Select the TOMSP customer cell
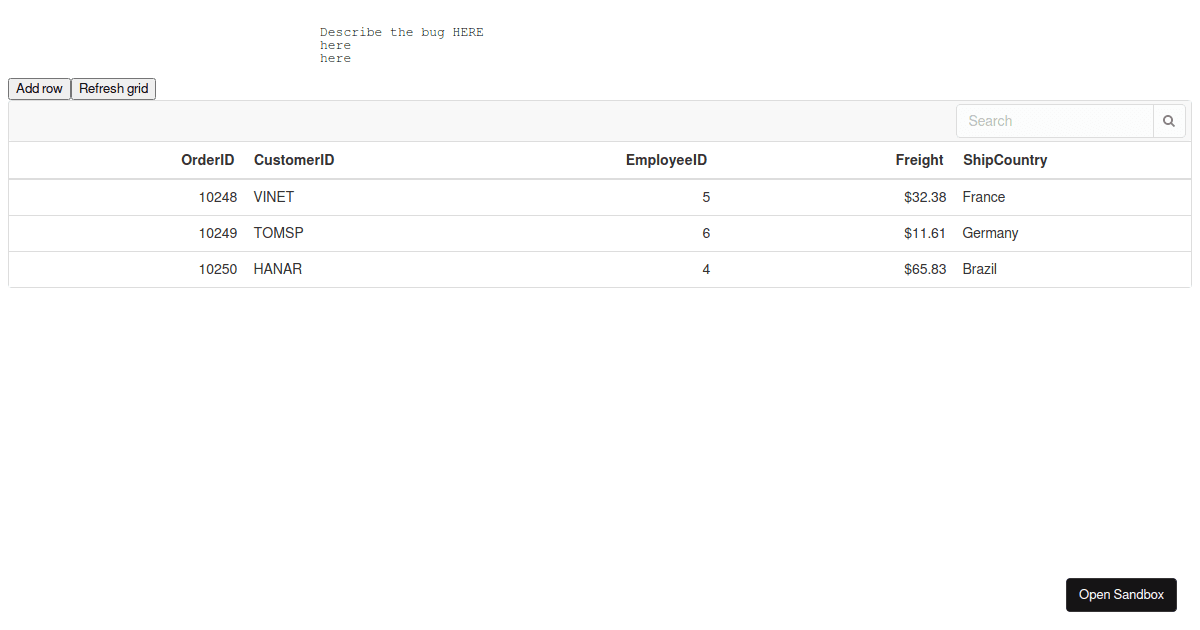 pos(279,233)
